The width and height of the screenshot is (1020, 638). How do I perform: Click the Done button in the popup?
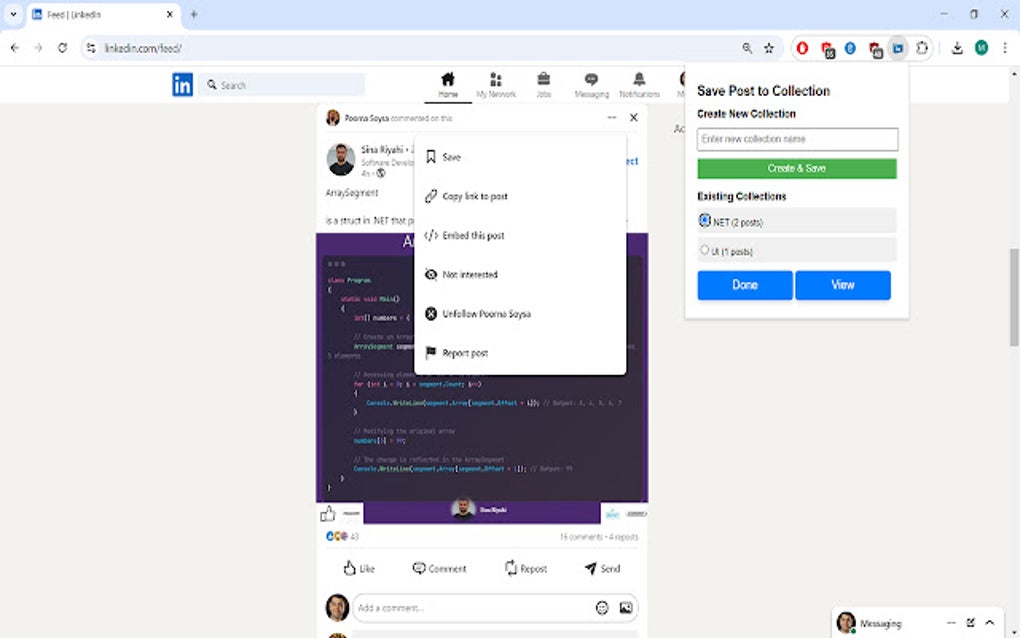tap(744, 285)
